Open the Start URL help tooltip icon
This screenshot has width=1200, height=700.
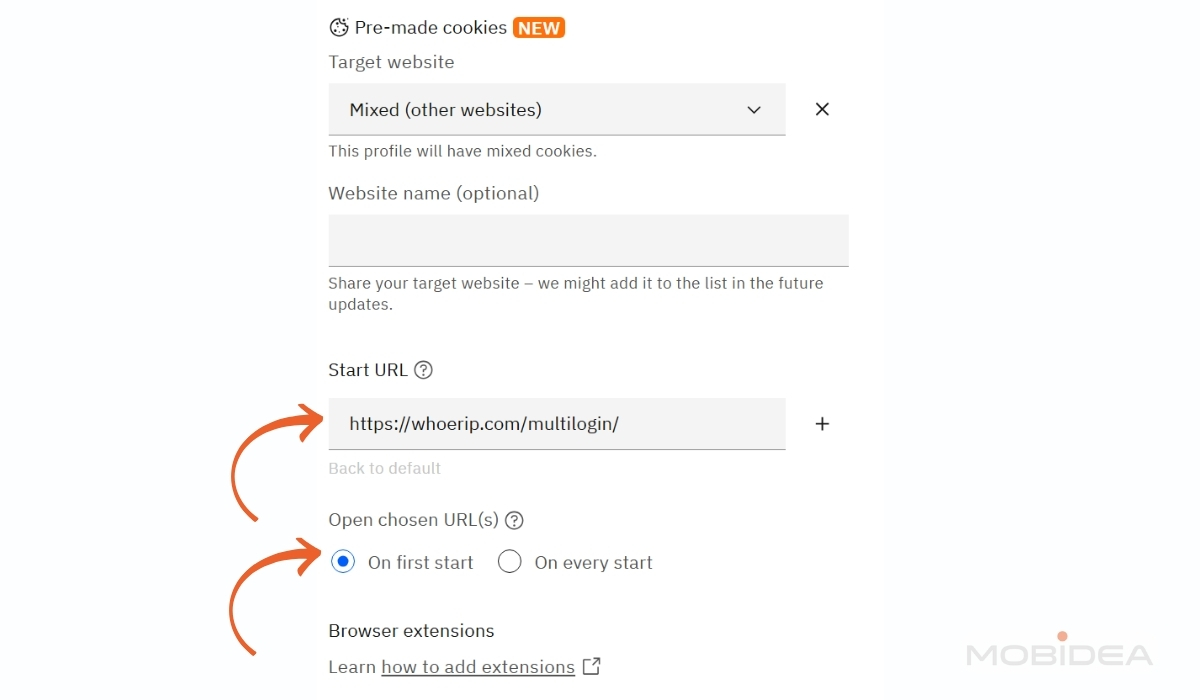pyautogui.click(x=424, y=370)
